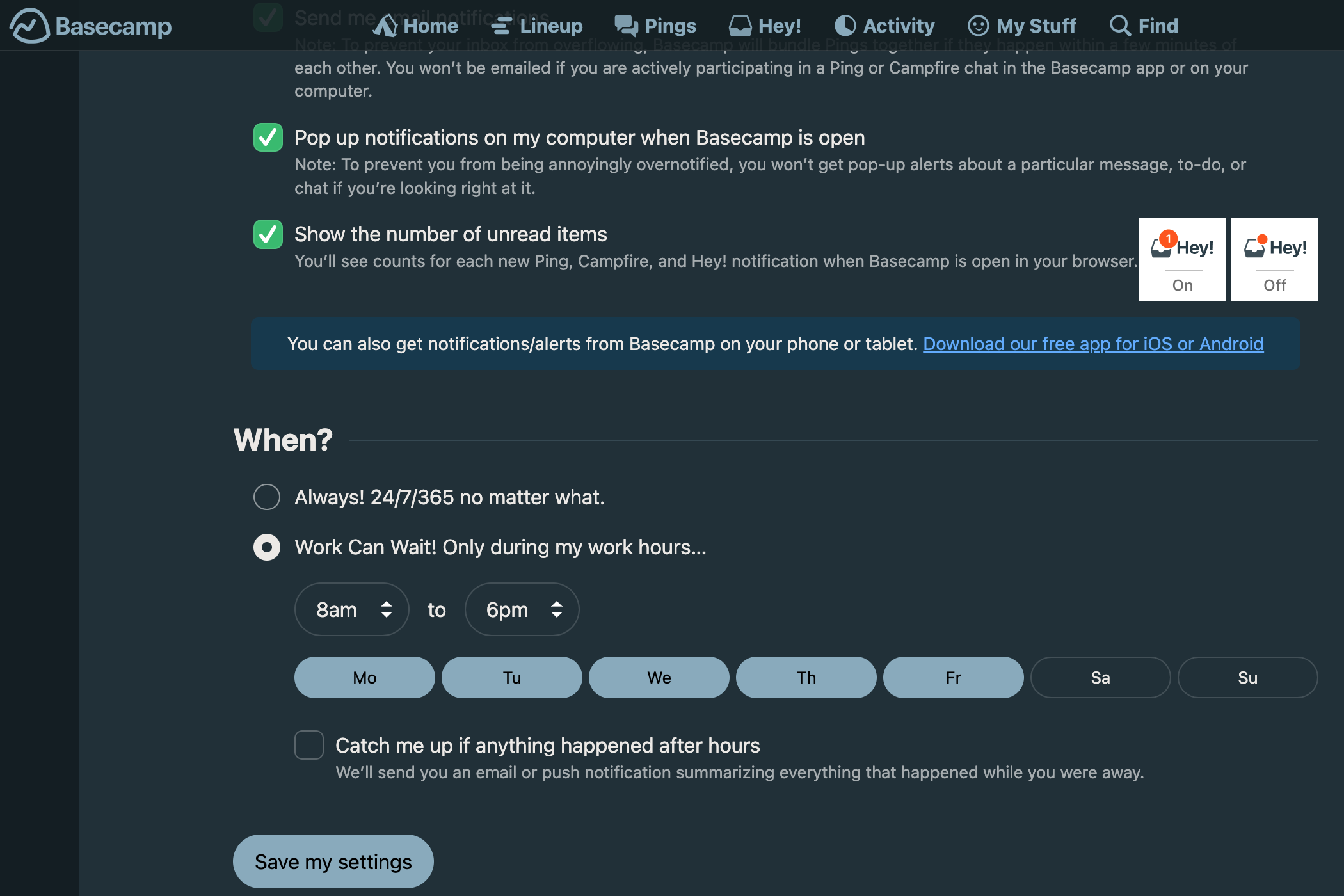The height and width of the screenshot is (896, 1344).
Task: Deselect Monday work day pill
Action: [x=364, y=677]
